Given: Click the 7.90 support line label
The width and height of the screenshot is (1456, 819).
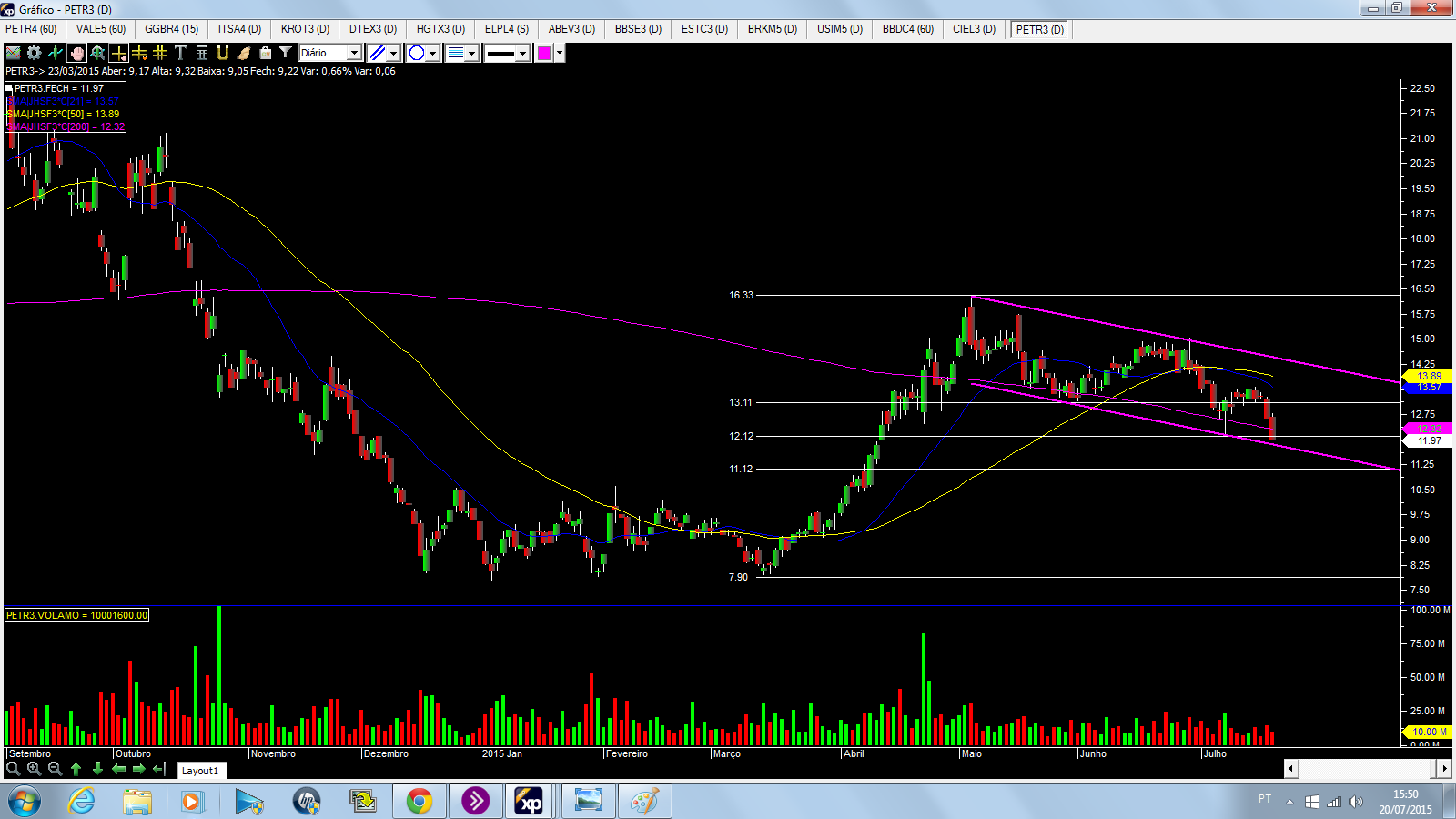Looking at the screenshot, I should 738,577.
